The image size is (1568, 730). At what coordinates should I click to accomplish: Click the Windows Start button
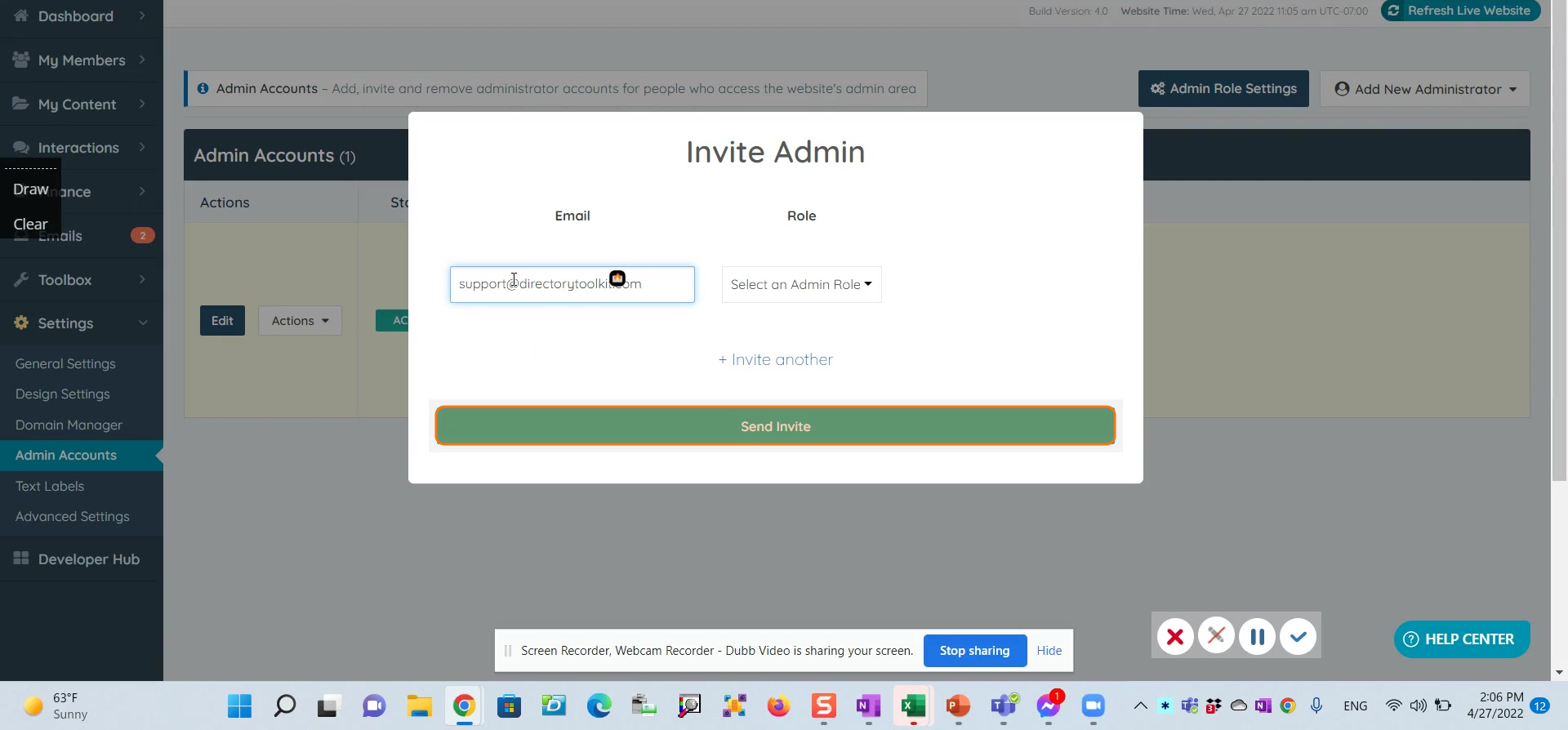239,706
